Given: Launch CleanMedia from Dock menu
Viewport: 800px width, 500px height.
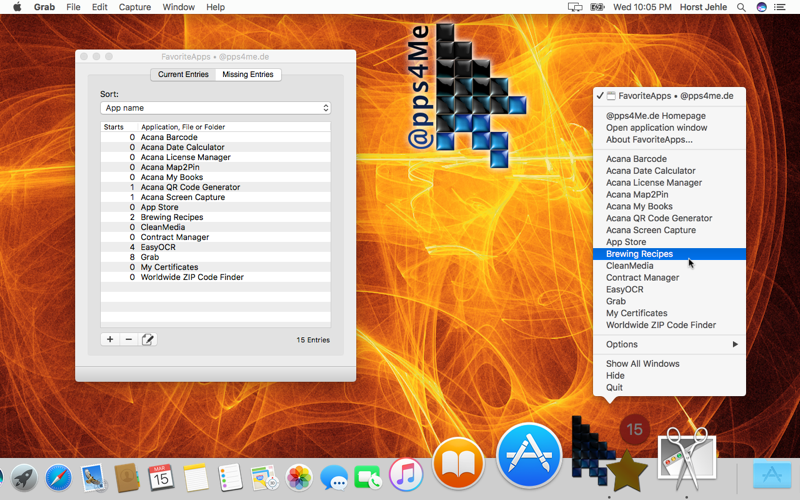Looking at the screenshot, I should (669, 265).
